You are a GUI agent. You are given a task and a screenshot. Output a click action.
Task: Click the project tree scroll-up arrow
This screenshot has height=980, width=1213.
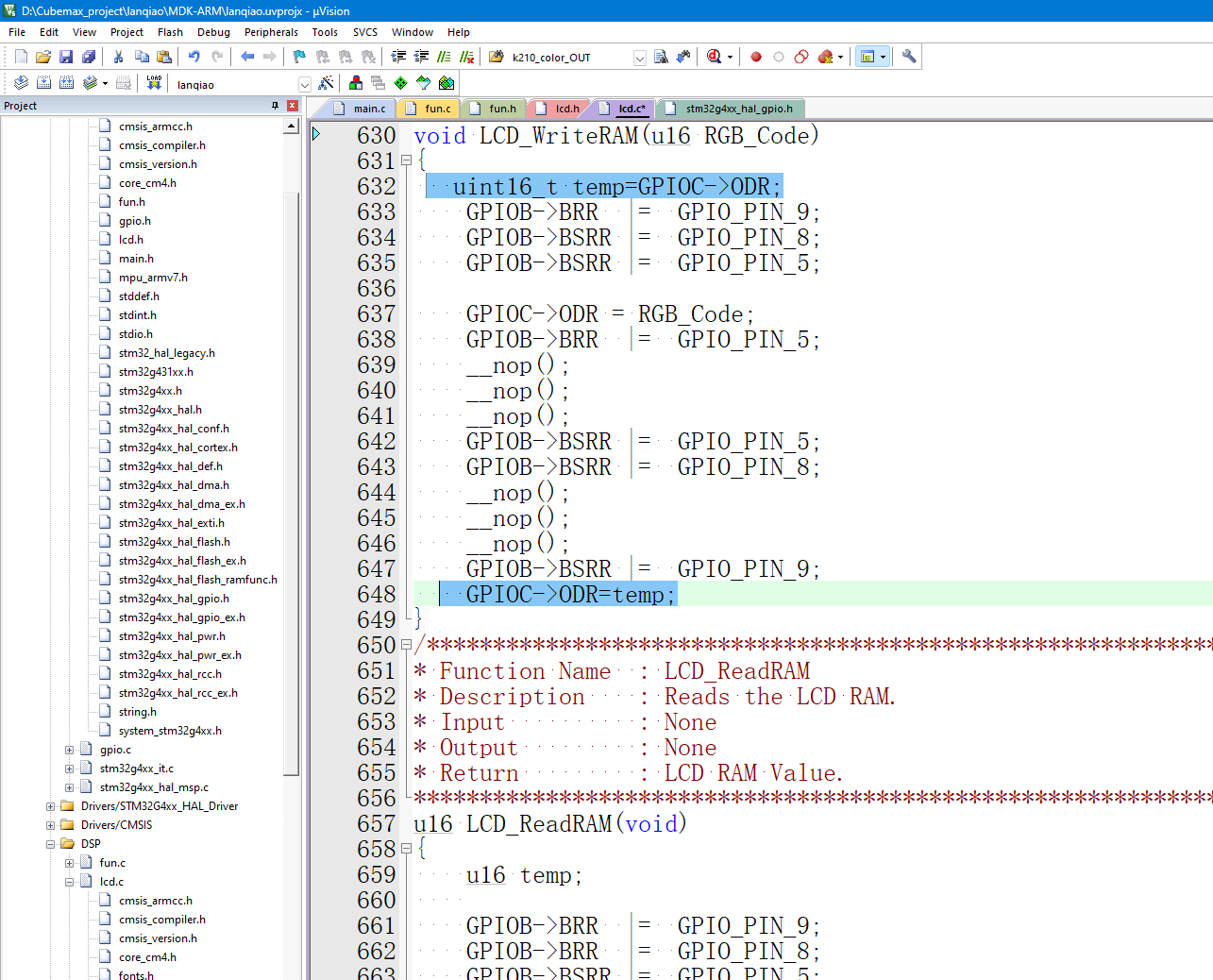click(x=292, y=127)
